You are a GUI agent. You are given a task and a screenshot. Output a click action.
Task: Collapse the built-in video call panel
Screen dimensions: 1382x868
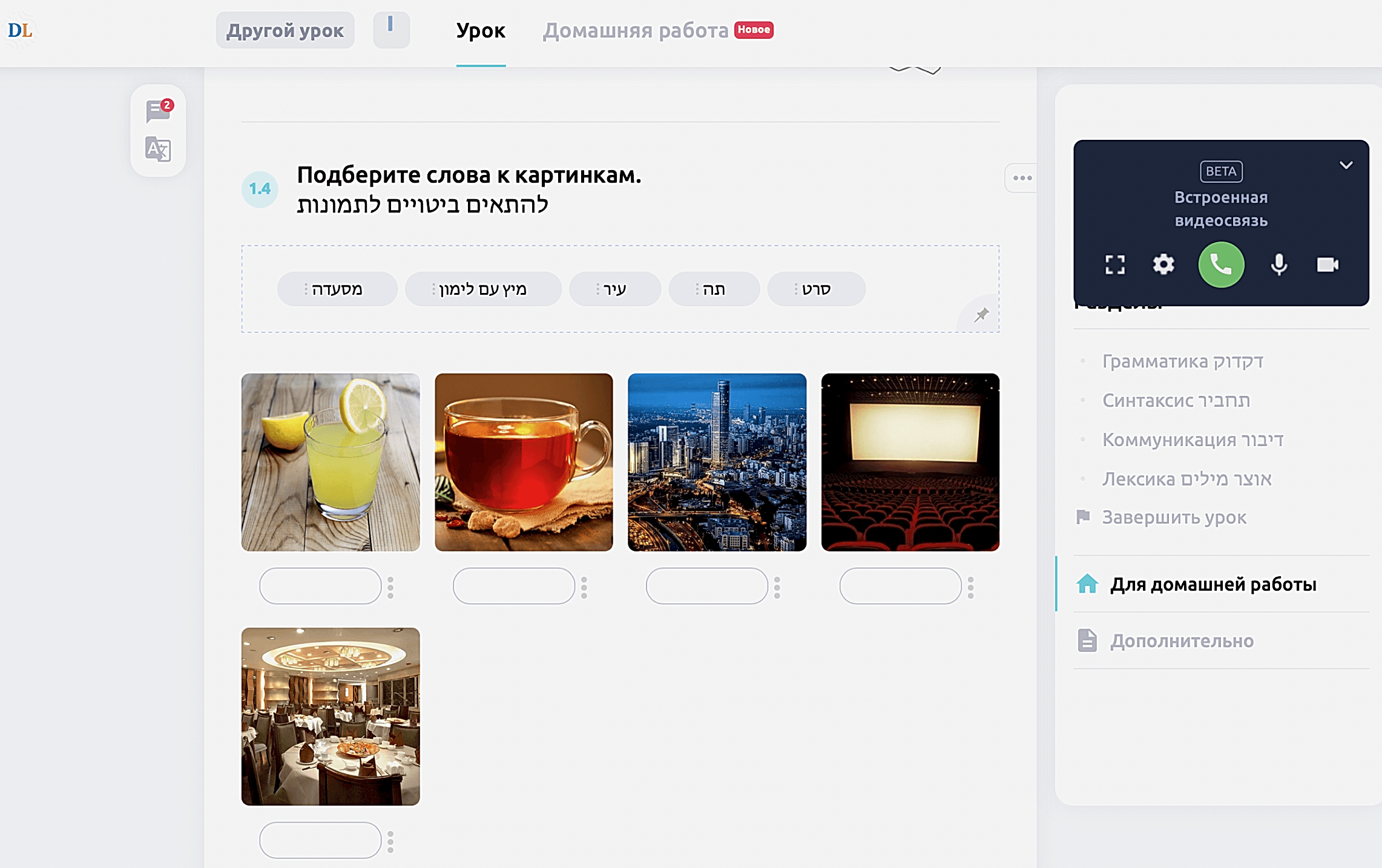1346,165
